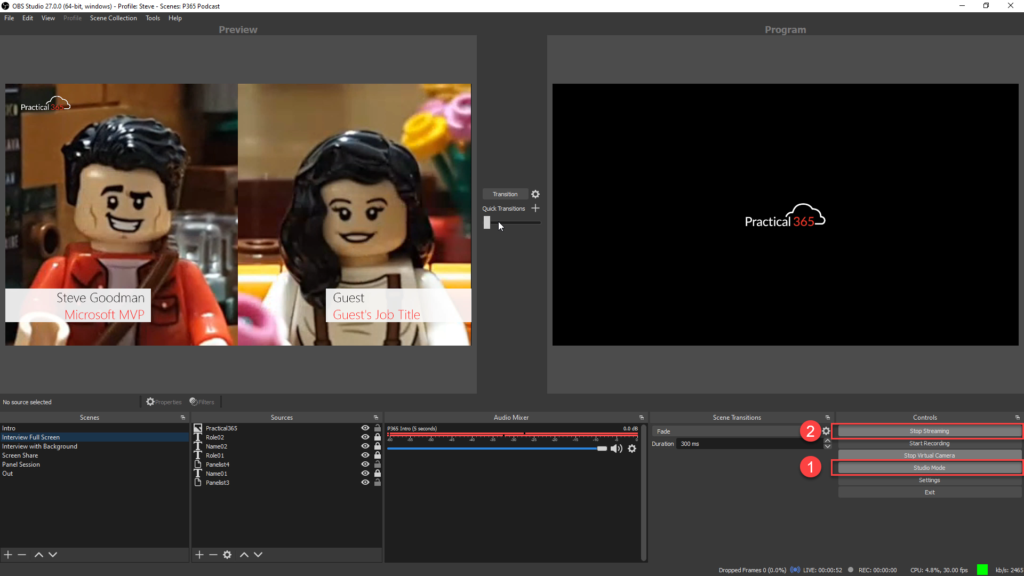Open the Help menu
Image resolution: width=1024 pixels, height=576 pixels.
click(175, 18)
